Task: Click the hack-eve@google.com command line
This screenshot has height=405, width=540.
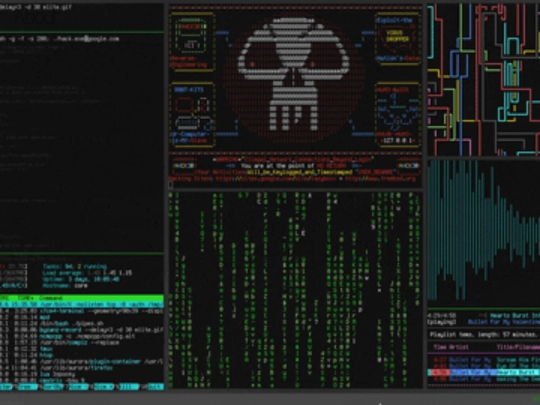Action: 59,39
